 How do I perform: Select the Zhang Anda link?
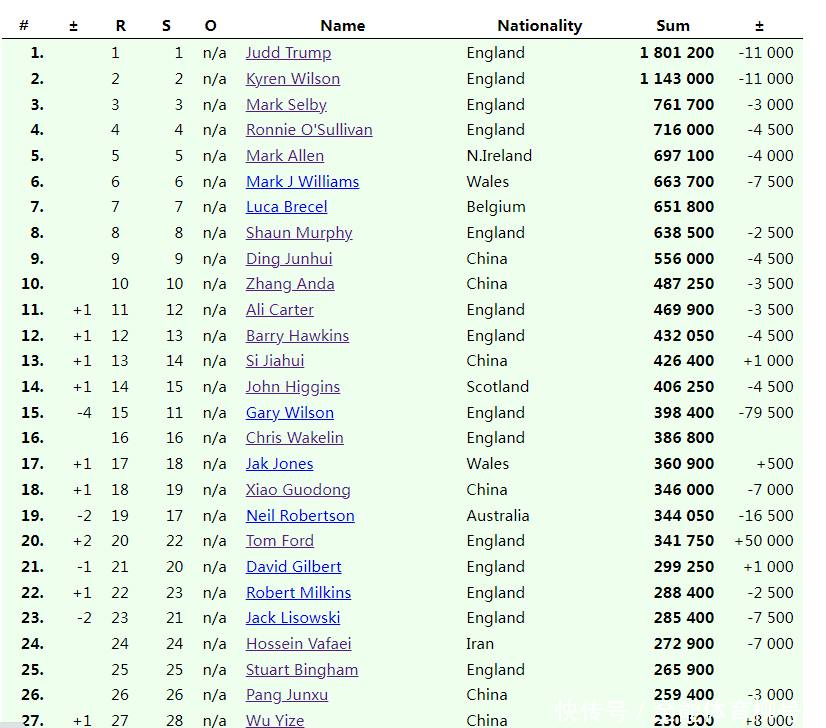pyautogui.click(x=290, y=284)
